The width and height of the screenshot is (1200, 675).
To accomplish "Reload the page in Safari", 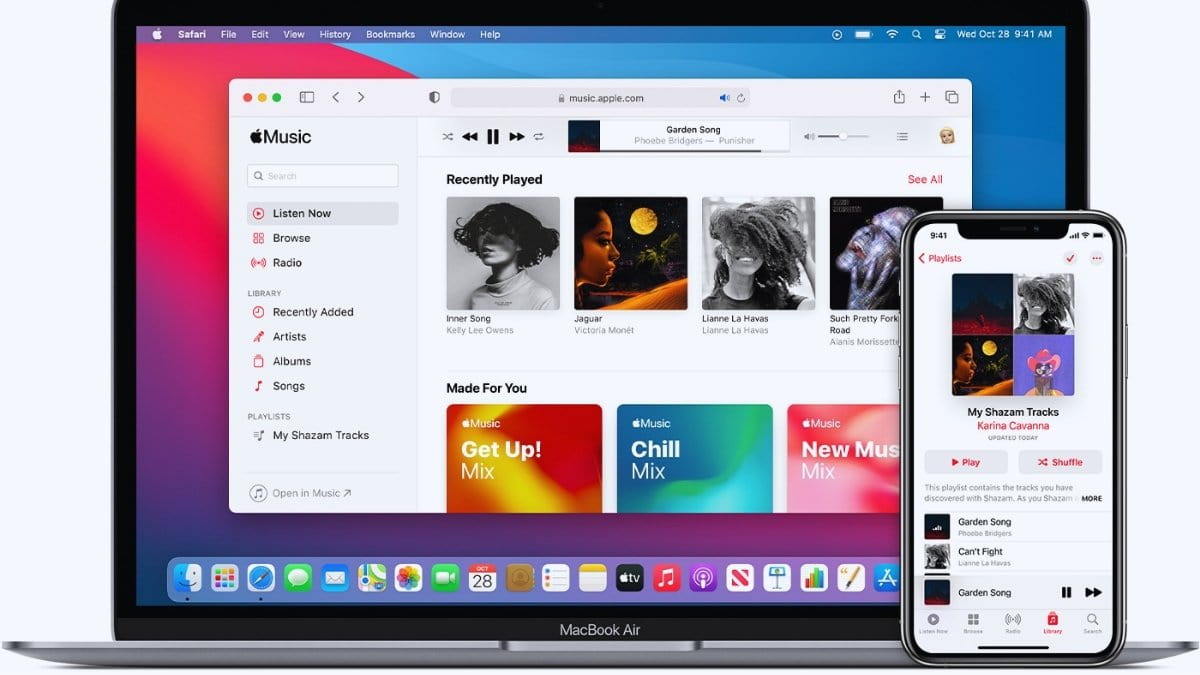I will pos(741,98).
